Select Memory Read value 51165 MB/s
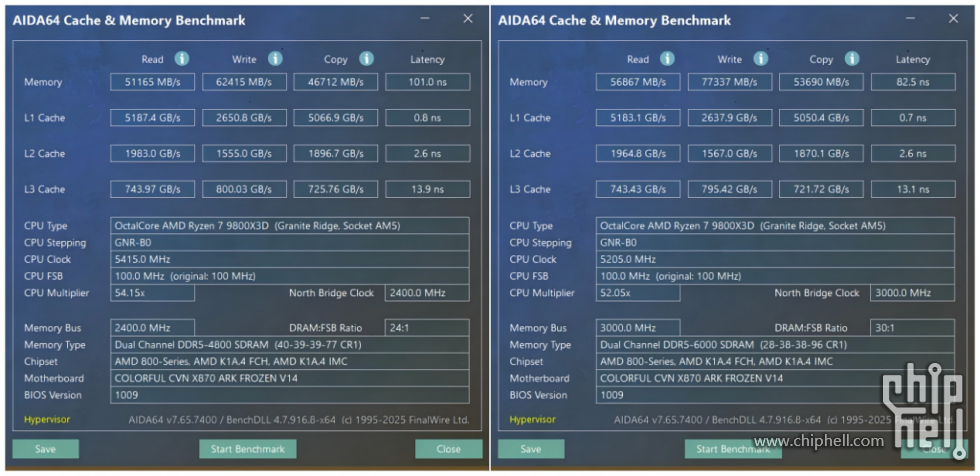The height and width of the screenshot is (476, 980). (x=152, y=82)
